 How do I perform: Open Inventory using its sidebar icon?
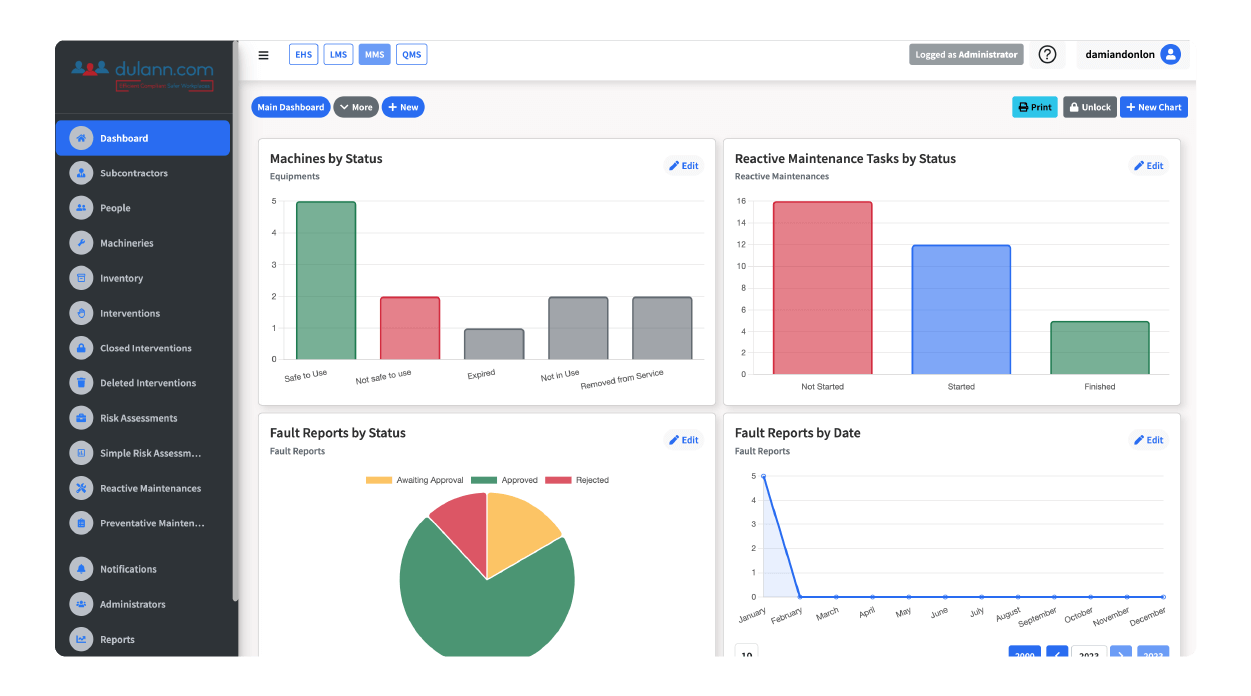click(81, 278)
